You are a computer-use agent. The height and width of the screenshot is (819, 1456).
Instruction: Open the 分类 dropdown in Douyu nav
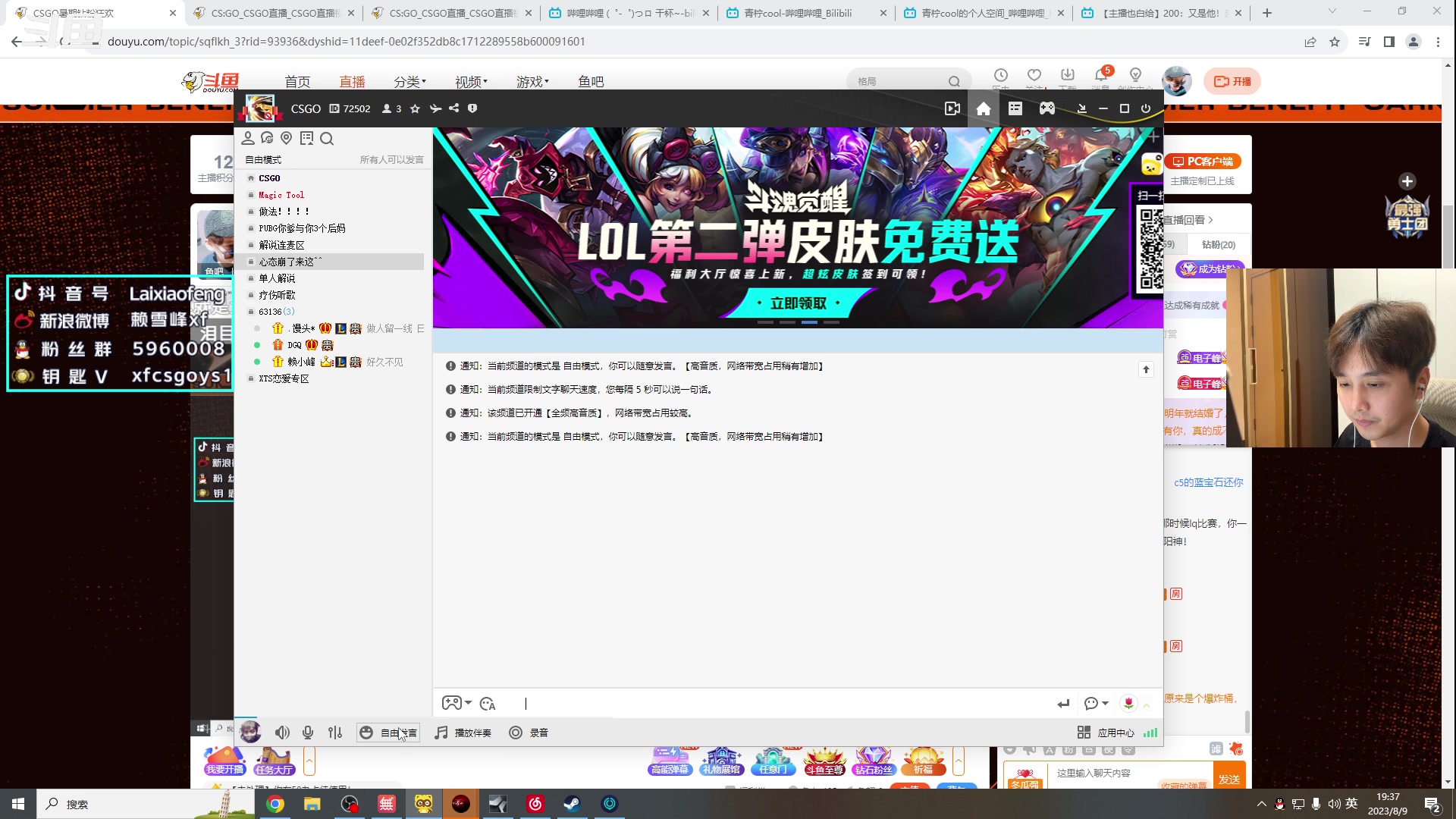[x=410, y=82]
